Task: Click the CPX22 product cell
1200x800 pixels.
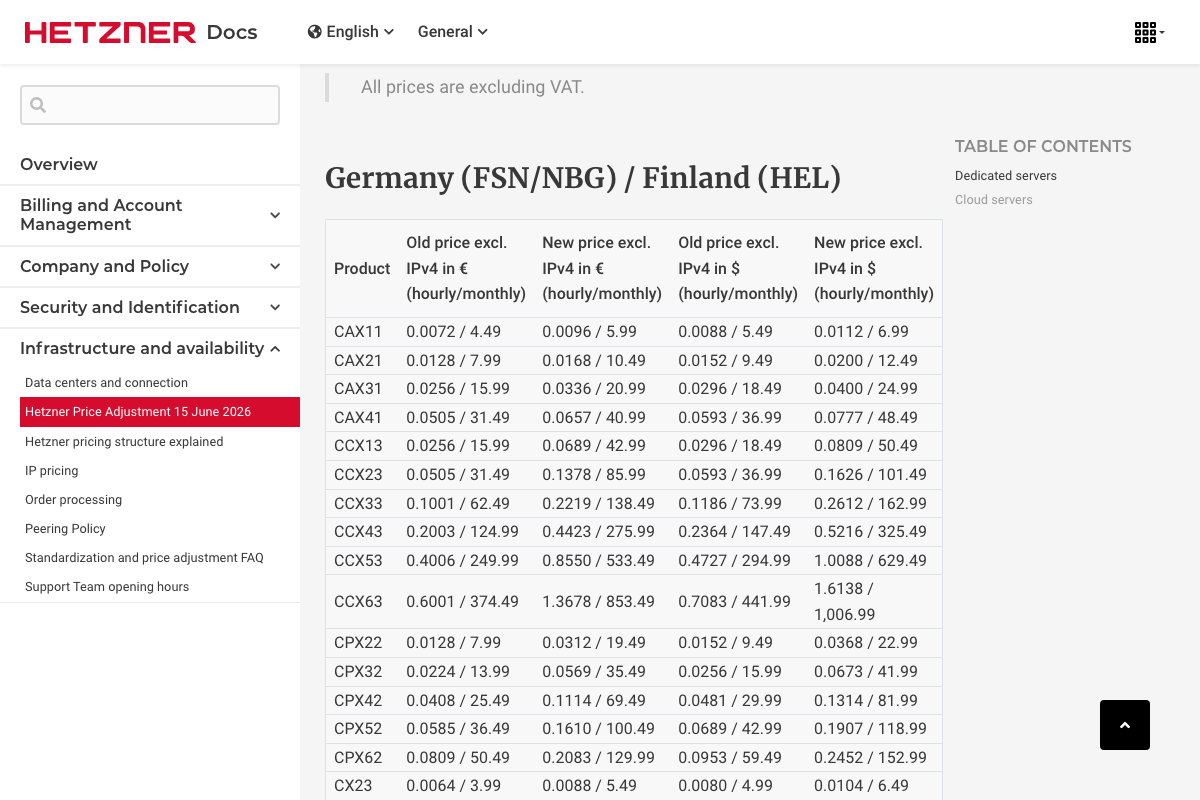Action: pyautogui.click(x=362, y=643)
